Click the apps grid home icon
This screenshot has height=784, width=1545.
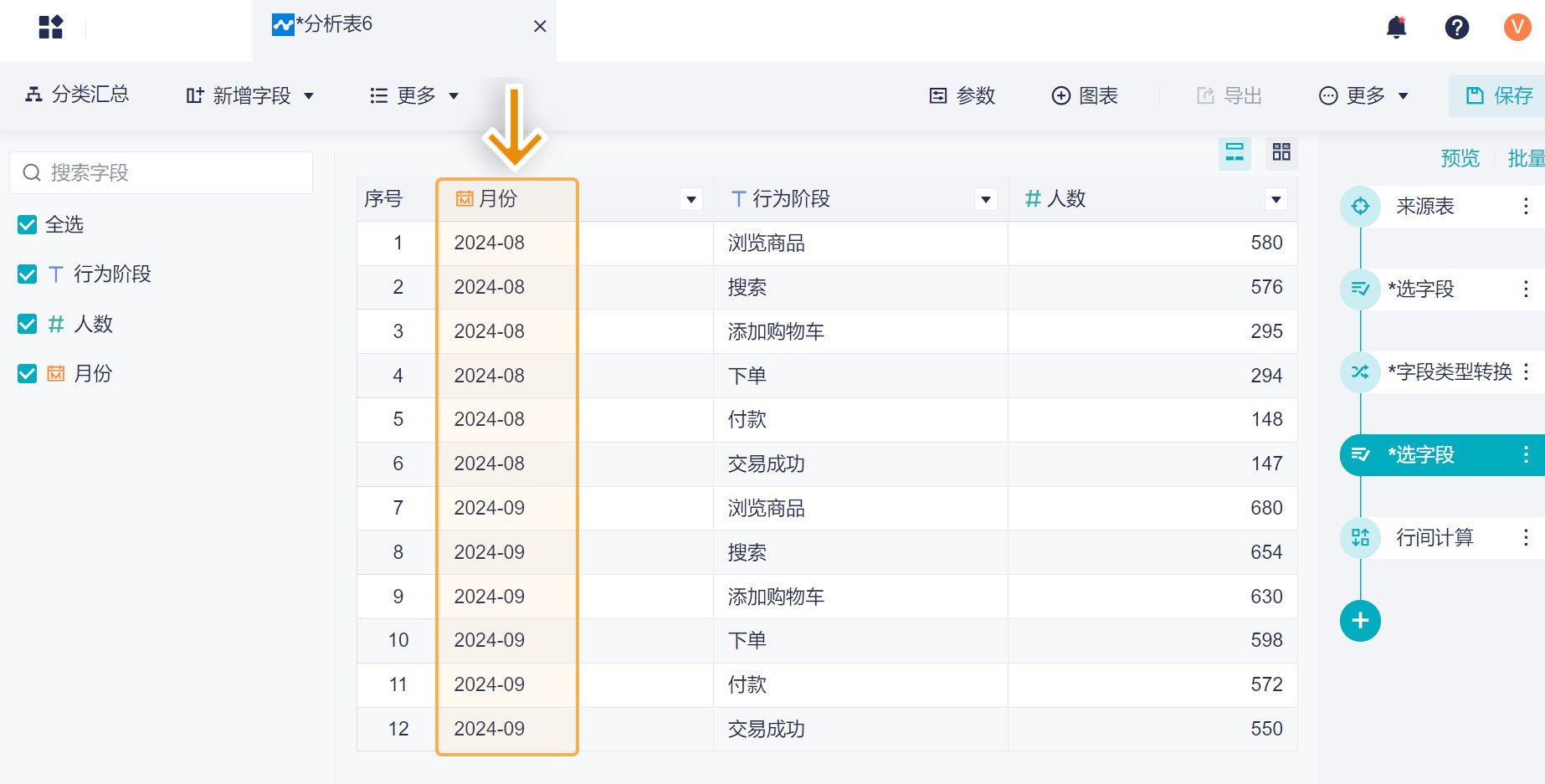click(x=51, y=28)
